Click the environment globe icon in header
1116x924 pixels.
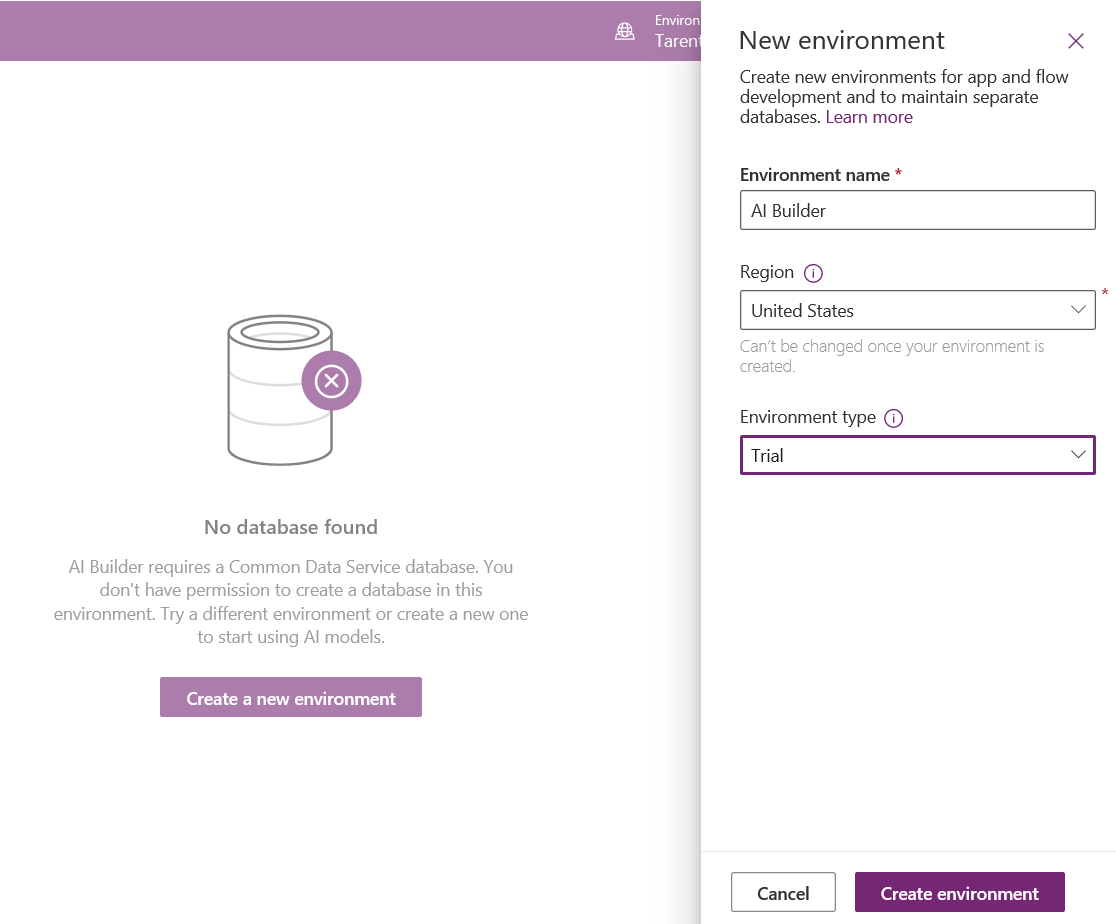point(624,31)
